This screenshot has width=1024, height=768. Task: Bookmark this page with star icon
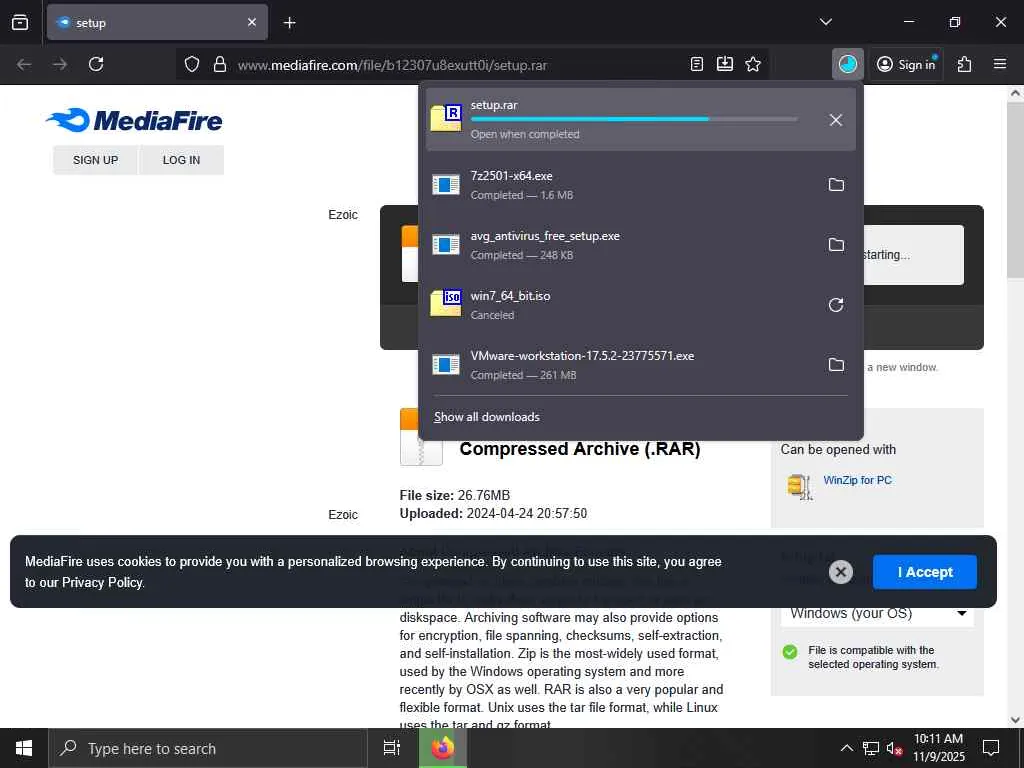pos(753,64)
